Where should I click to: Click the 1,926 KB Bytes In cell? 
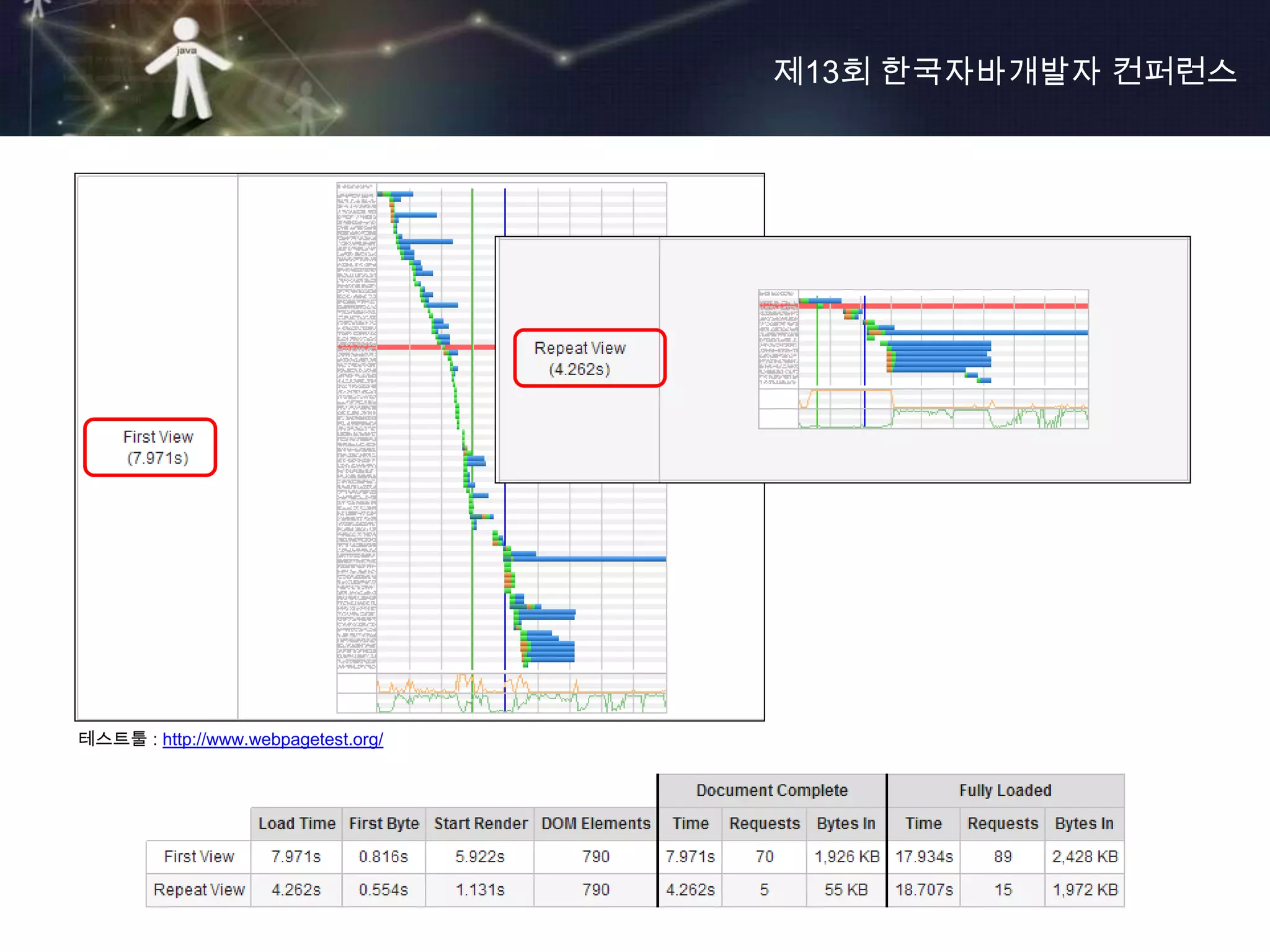click(846, 857)
